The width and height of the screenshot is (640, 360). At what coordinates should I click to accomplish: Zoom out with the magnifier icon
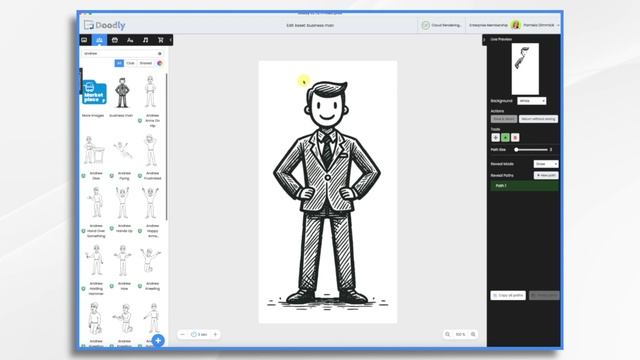pyautogui.click(x=448, y=334)
